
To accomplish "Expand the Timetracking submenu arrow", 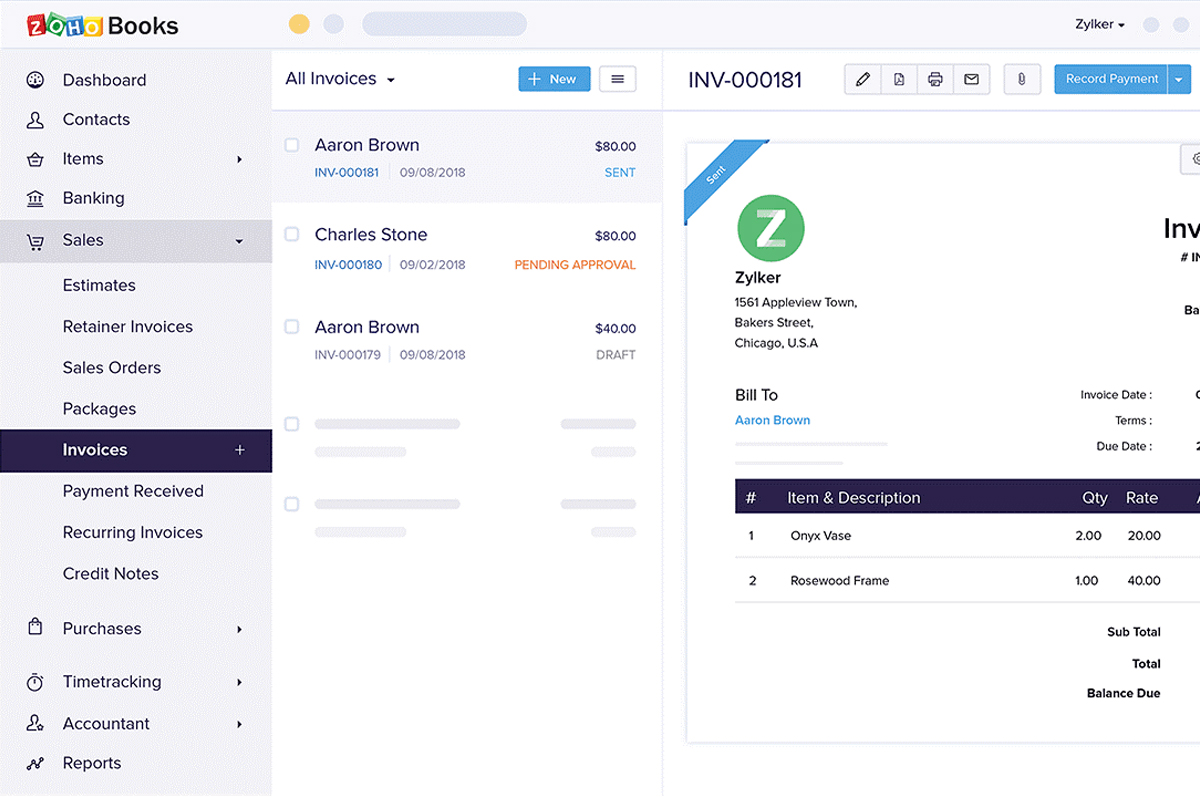I will [239, 682].
